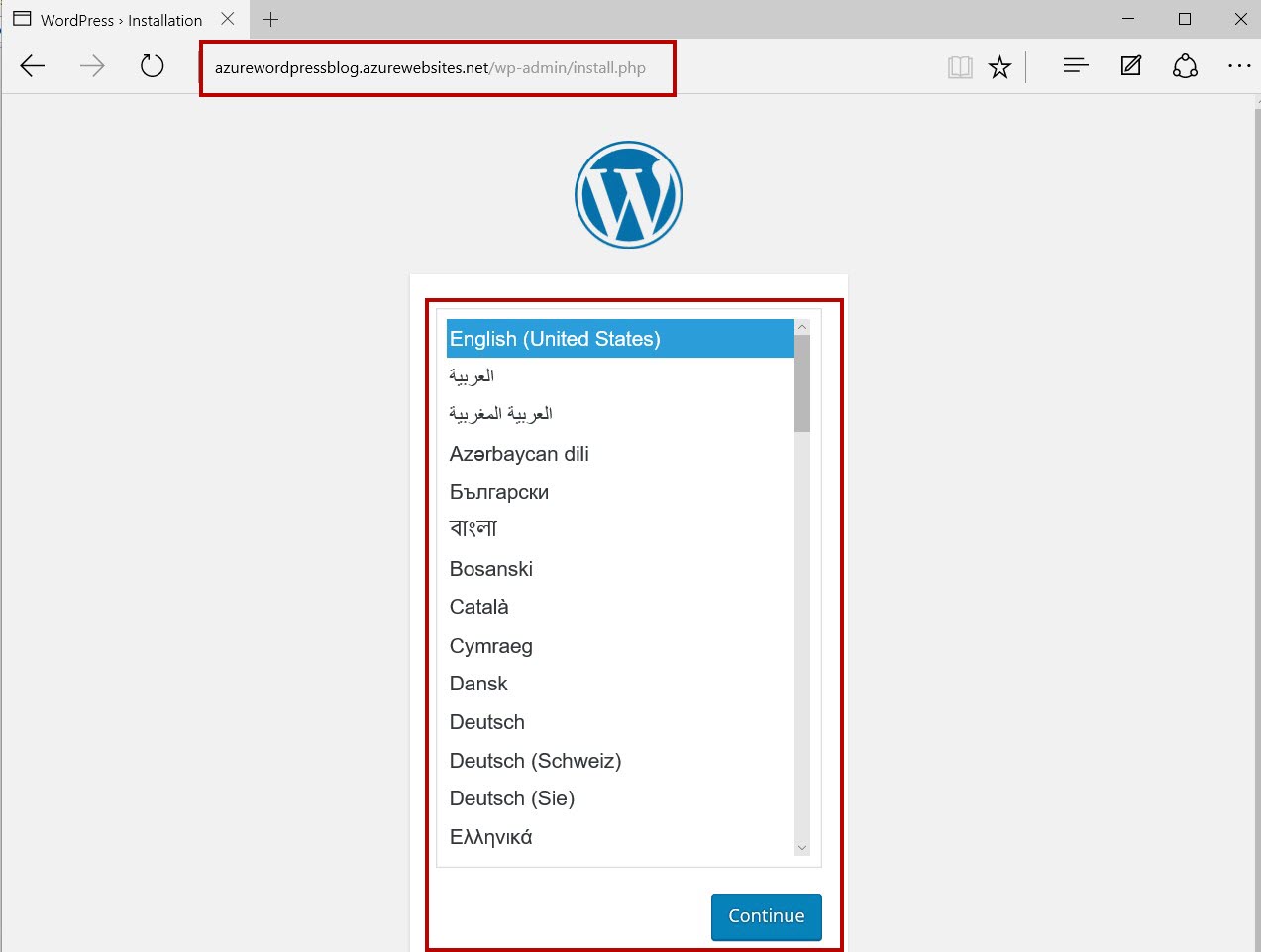Go back using the browser back arrow

tap(33, 66)
